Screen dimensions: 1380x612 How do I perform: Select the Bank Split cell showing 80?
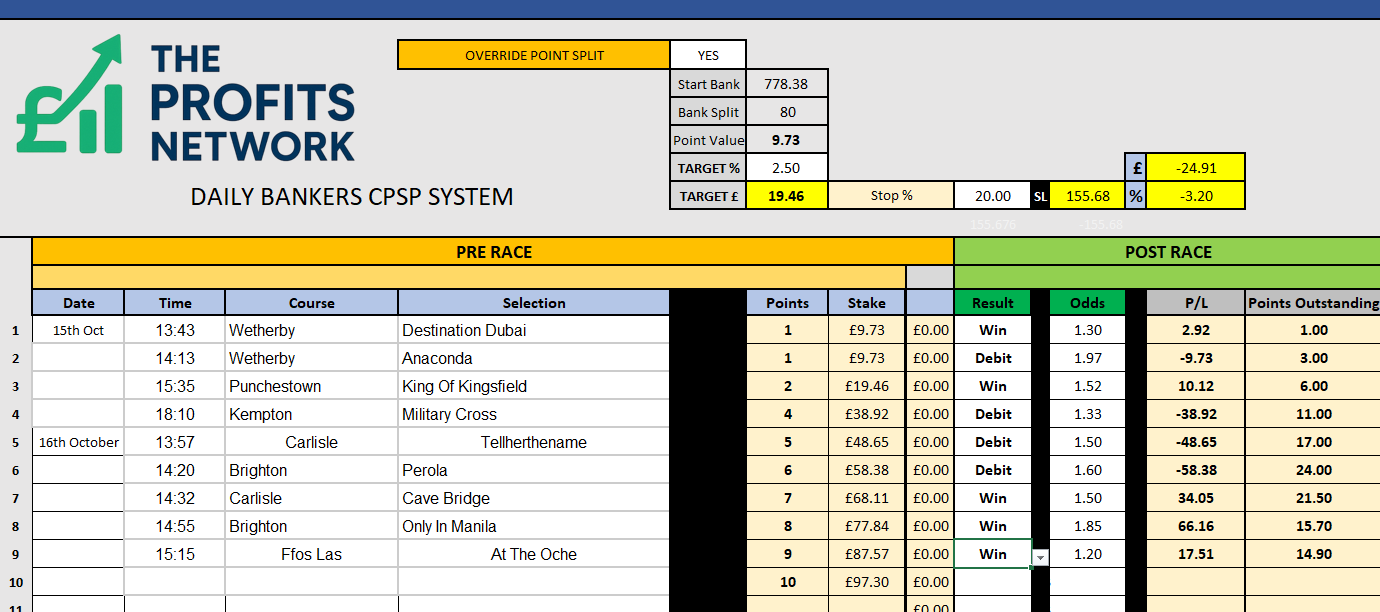(787, 112)
